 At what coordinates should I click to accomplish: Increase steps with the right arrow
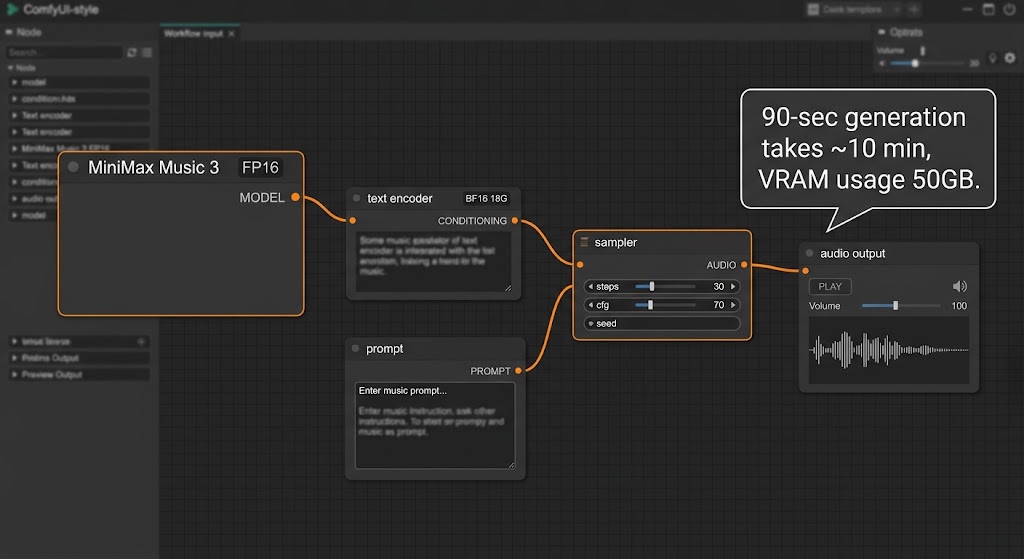(733, 287)
